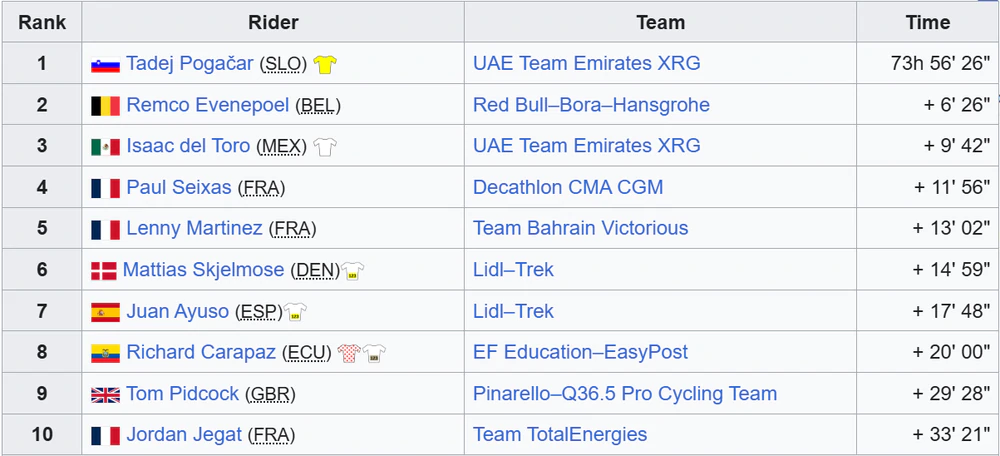The height and width of the screenshot is (456, 1000).
Task: Click the Rider column header
Action: (273, 23)
